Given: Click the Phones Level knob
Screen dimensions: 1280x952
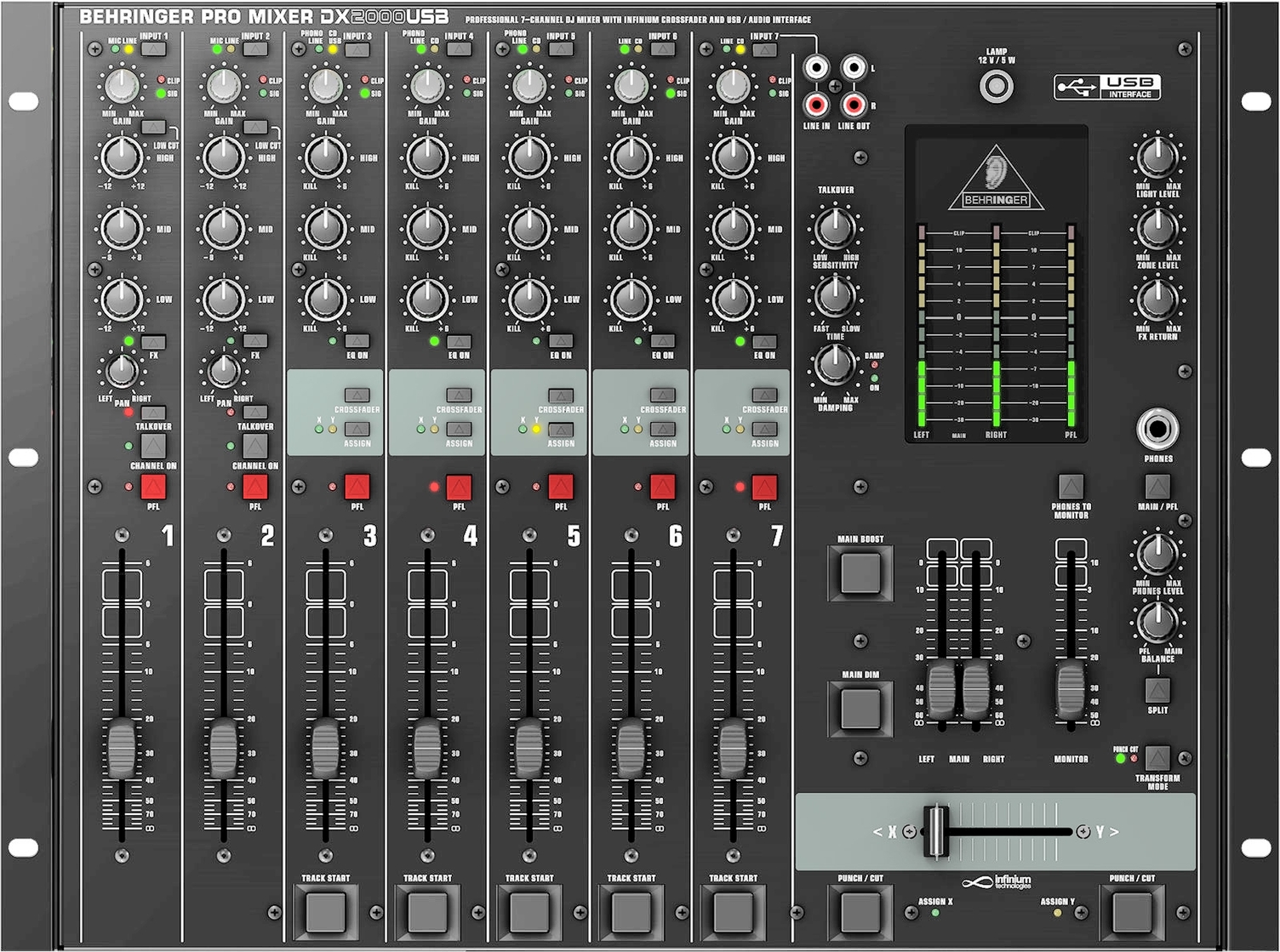Looking at the screenshot, I should [x=1157, y=554].
